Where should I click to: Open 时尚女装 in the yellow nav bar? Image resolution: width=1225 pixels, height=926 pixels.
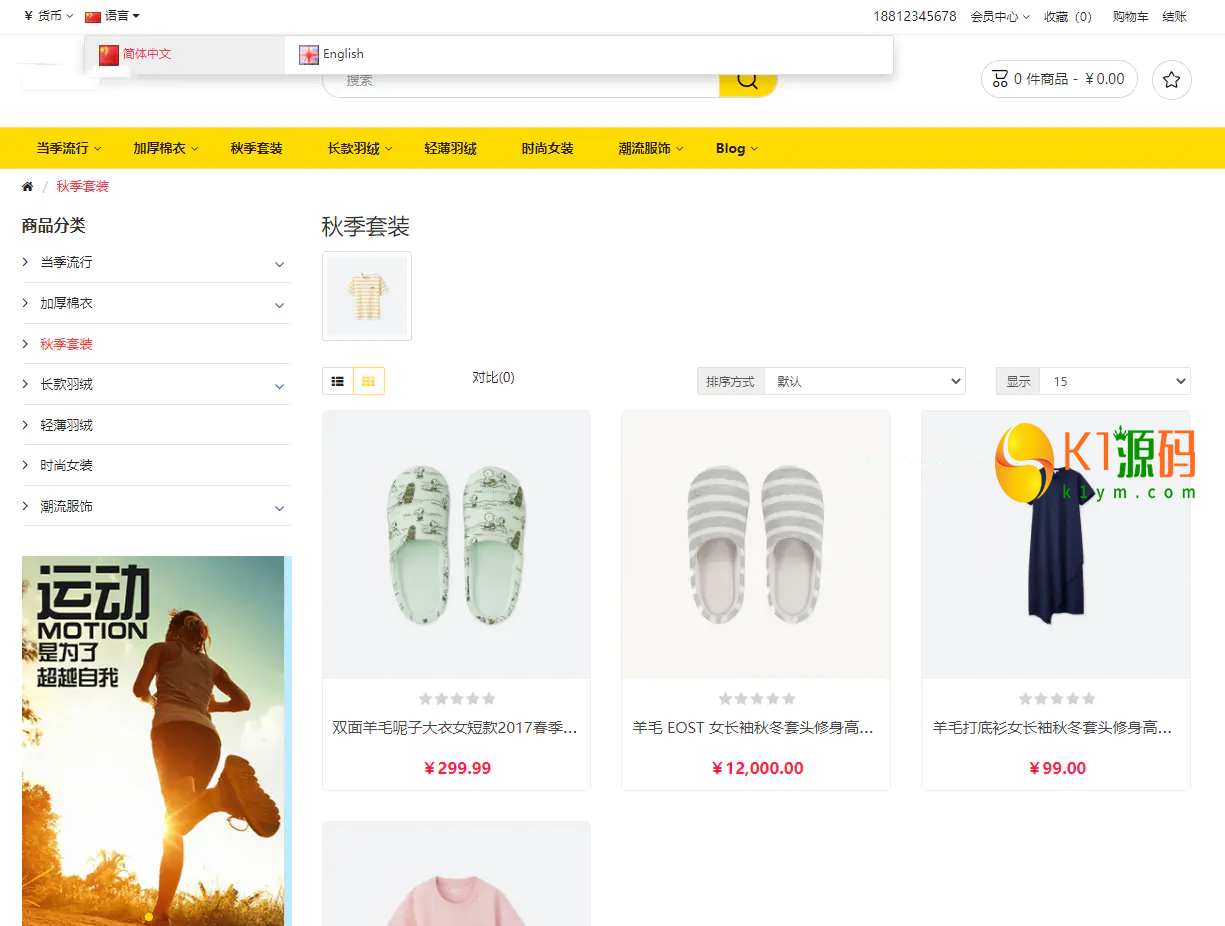tap(547, 149)
